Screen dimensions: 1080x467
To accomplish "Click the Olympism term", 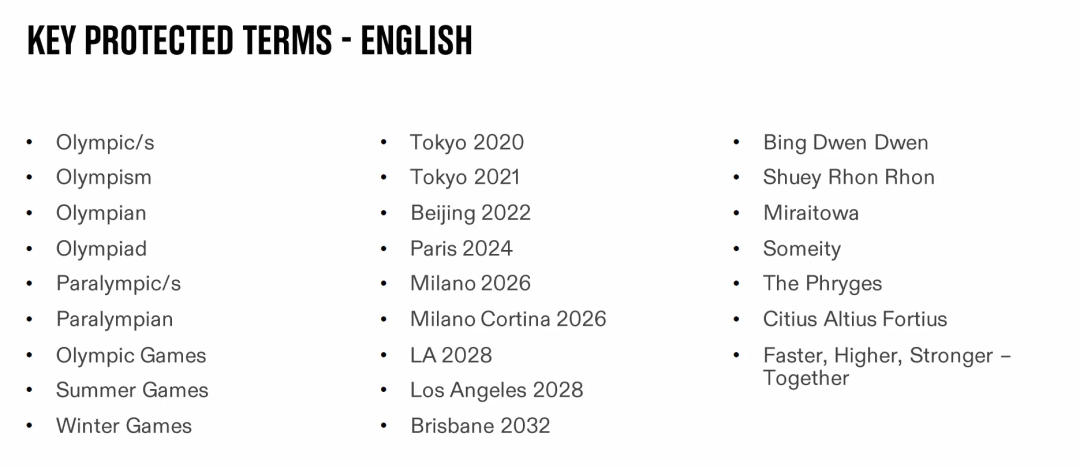I will [104, 178].
